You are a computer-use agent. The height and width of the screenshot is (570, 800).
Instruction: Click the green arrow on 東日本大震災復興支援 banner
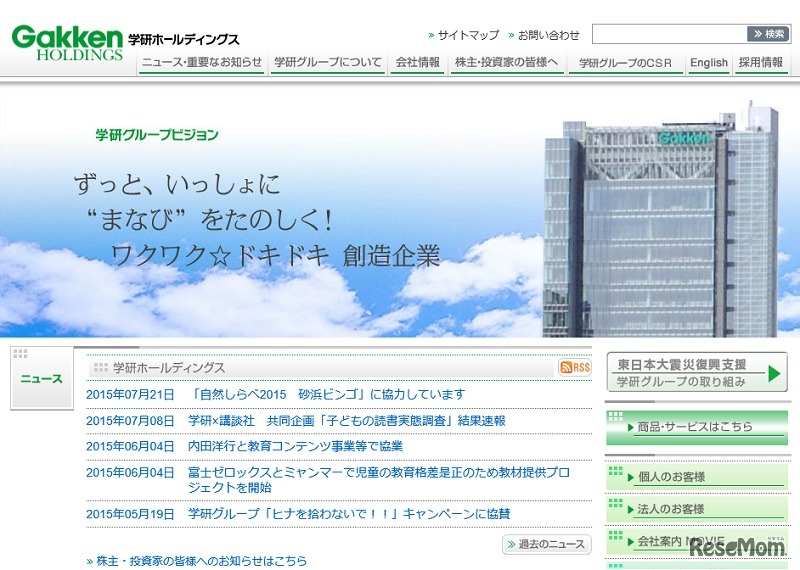point(774,374)
